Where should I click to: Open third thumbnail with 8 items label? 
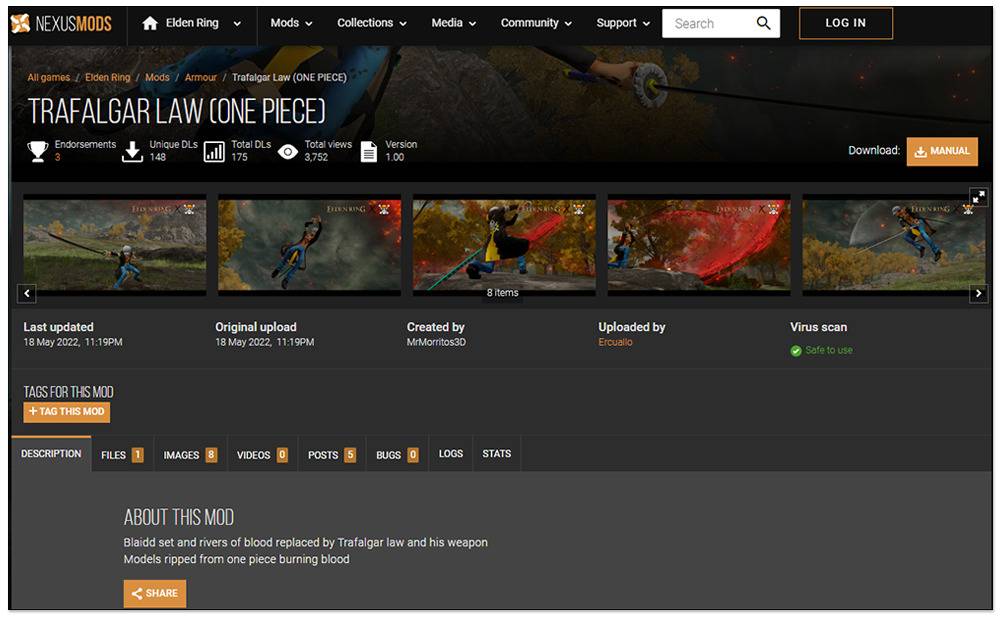pyautogui.click(x=504, y=245)
